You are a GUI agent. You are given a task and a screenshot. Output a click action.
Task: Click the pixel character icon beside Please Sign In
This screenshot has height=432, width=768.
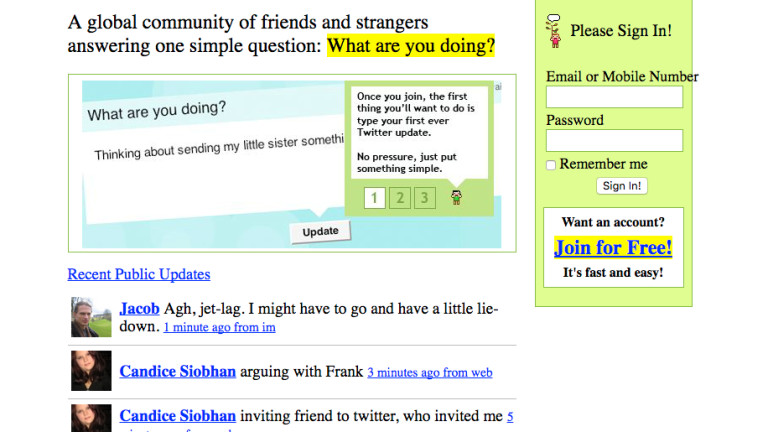pos(553,31)
